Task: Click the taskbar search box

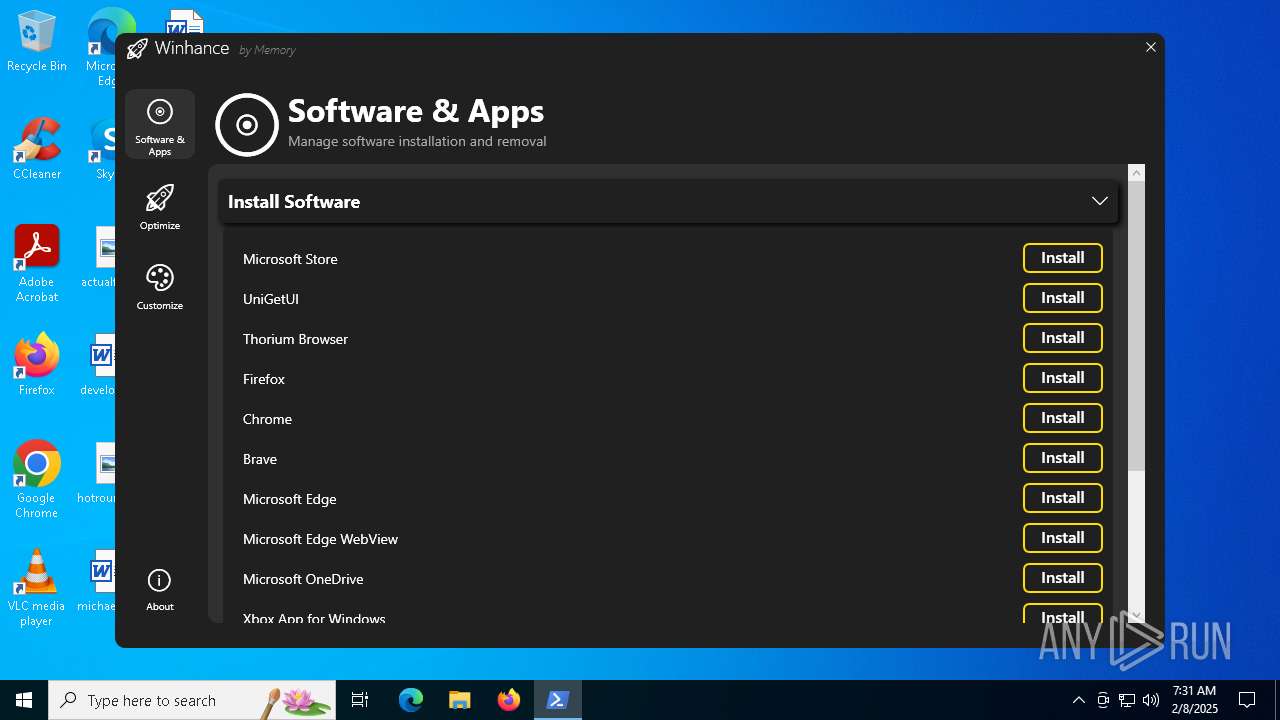Action: tap(192, 700)
